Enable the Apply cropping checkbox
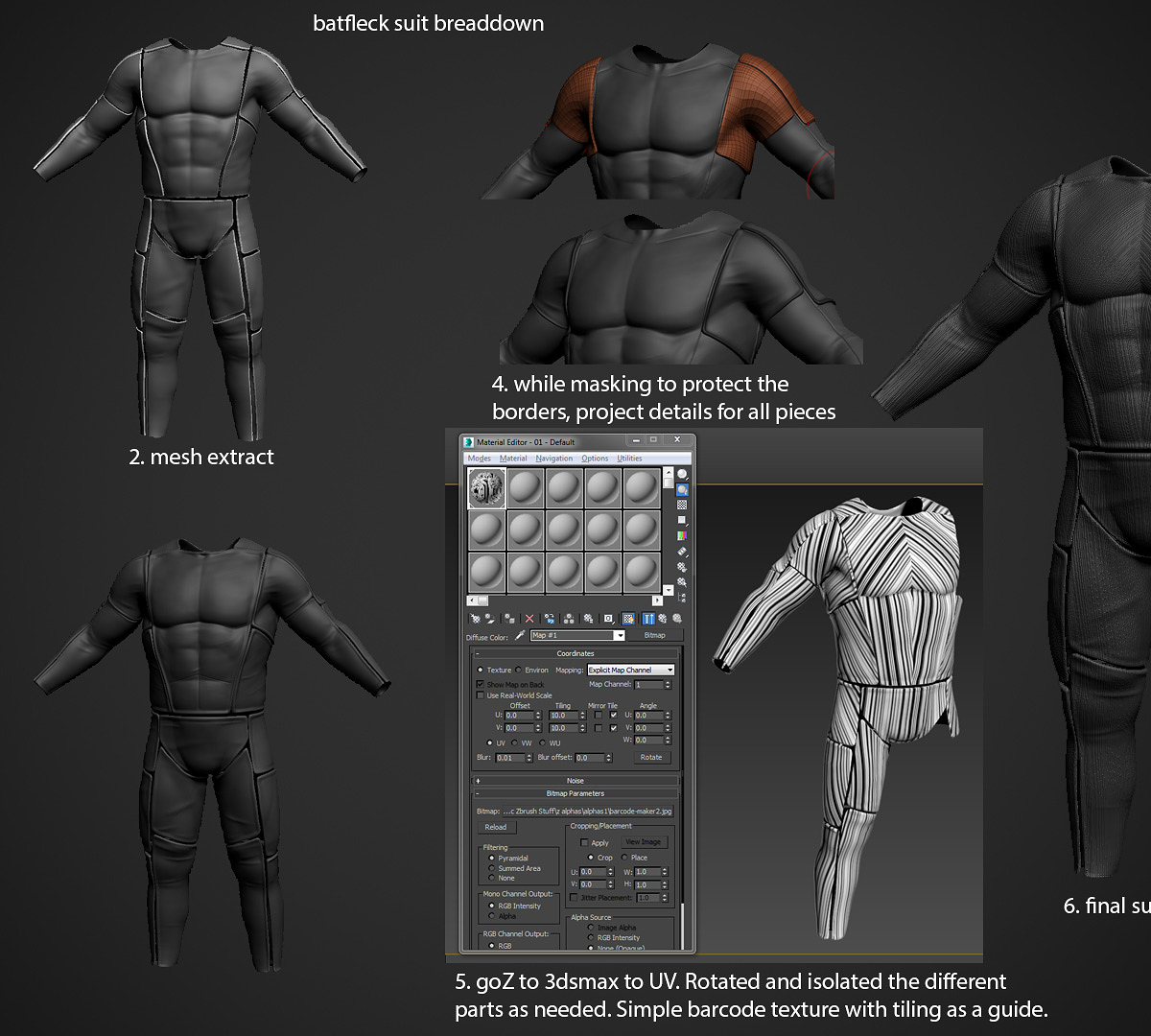Screen dimensions: 1151x1036 tap(585, 842)
